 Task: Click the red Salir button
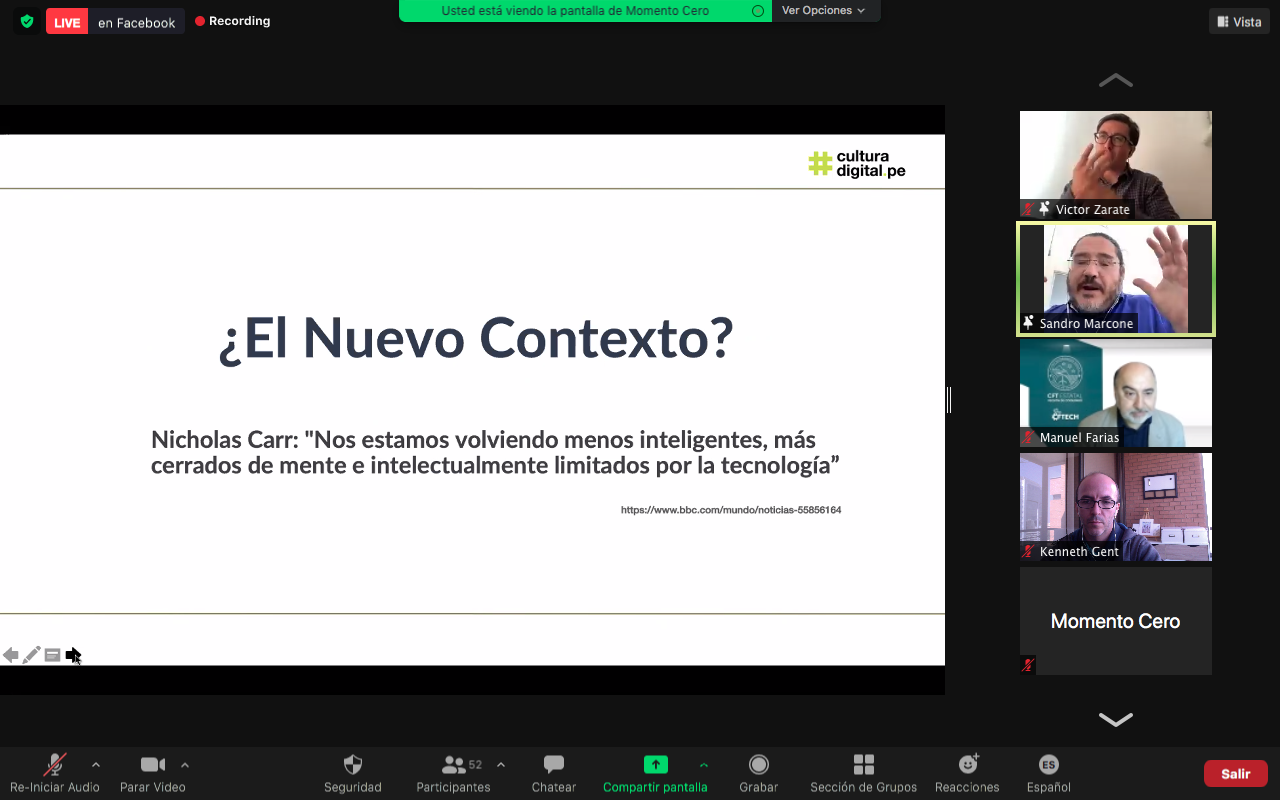point(1235,774)
